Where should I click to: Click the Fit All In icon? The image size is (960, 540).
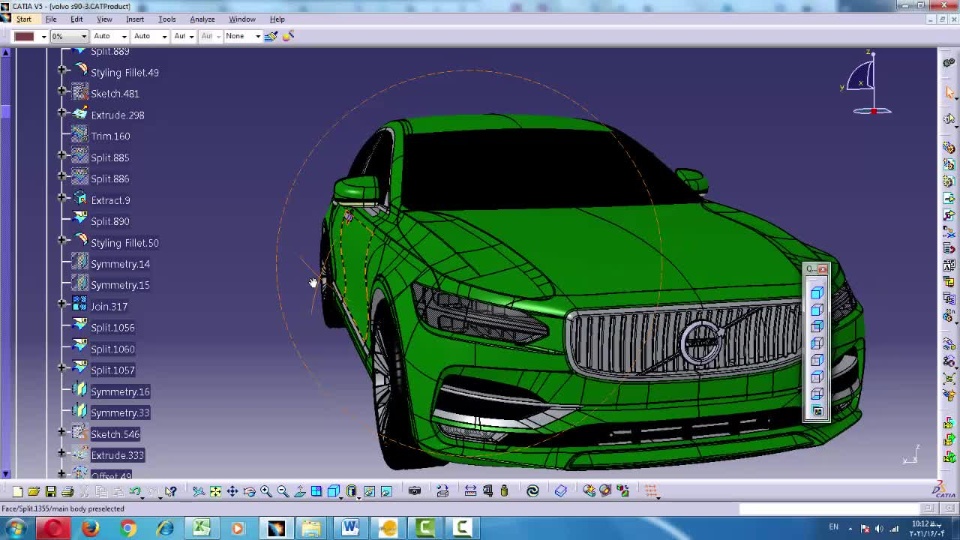pyautogui.click(x=216, y=491)
